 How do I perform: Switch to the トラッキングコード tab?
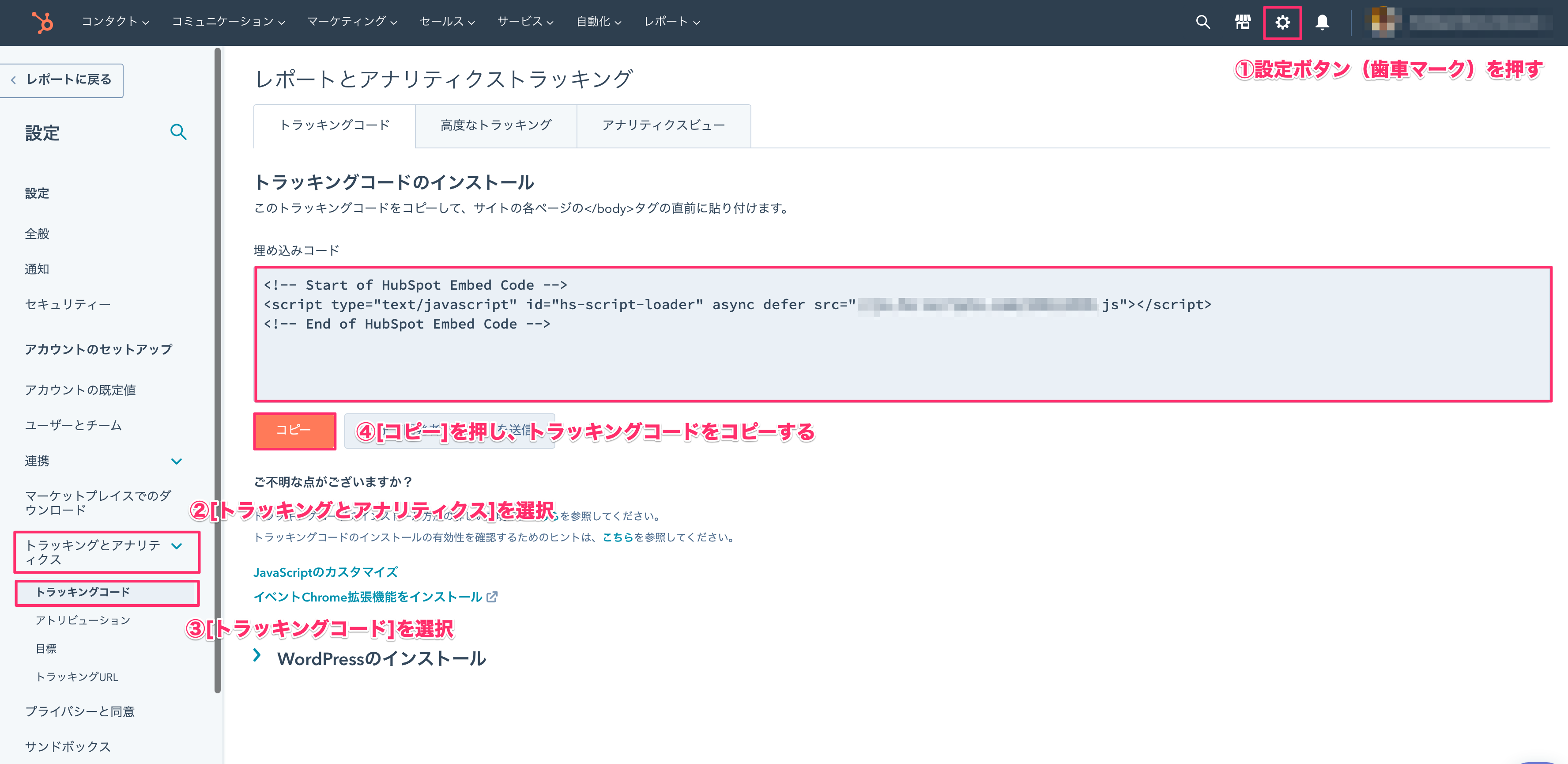coord(334,125)
